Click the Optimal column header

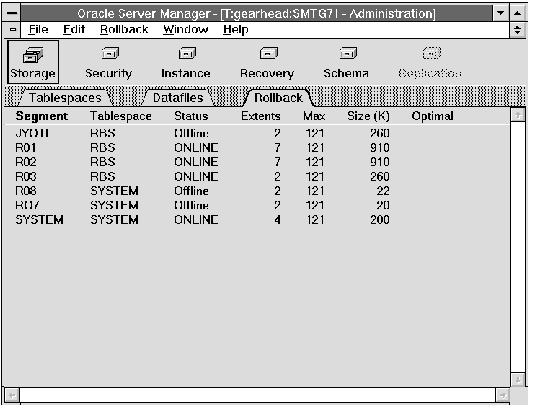[432, 116]
